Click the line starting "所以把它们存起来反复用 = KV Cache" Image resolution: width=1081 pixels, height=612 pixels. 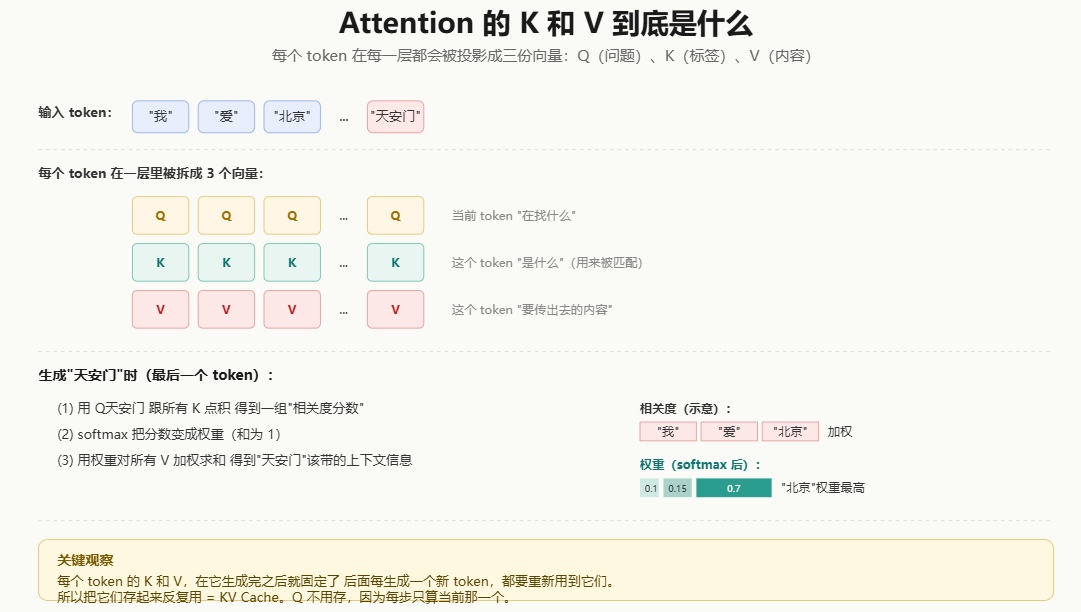285,597
